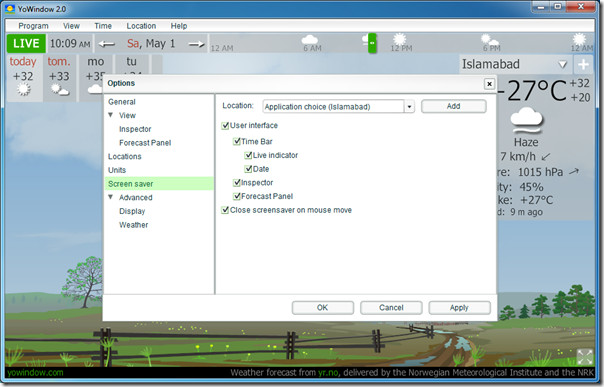Screen dimensions: 604x387
Task: Click today's sunny forecast icon
Action: click(23, 89)
